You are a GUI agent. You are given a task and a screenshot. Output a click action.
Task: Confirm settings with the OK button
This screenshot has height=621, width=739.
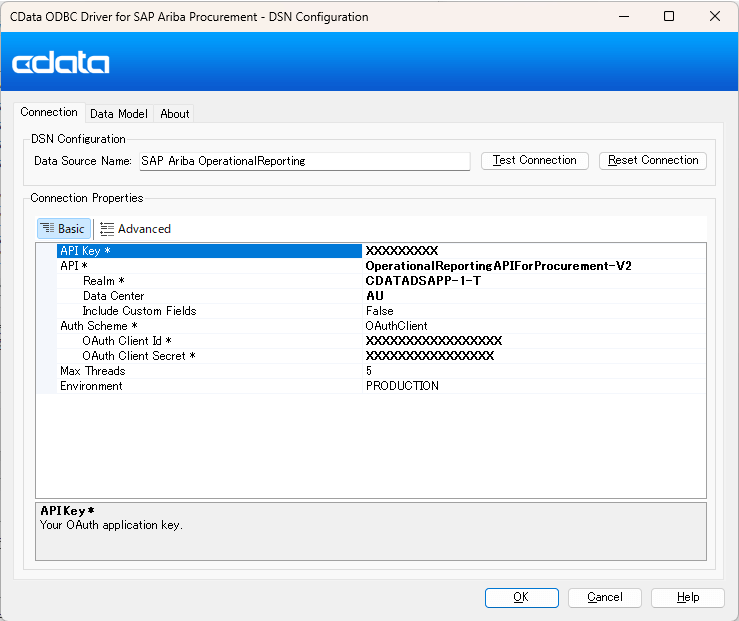(522, 597)
